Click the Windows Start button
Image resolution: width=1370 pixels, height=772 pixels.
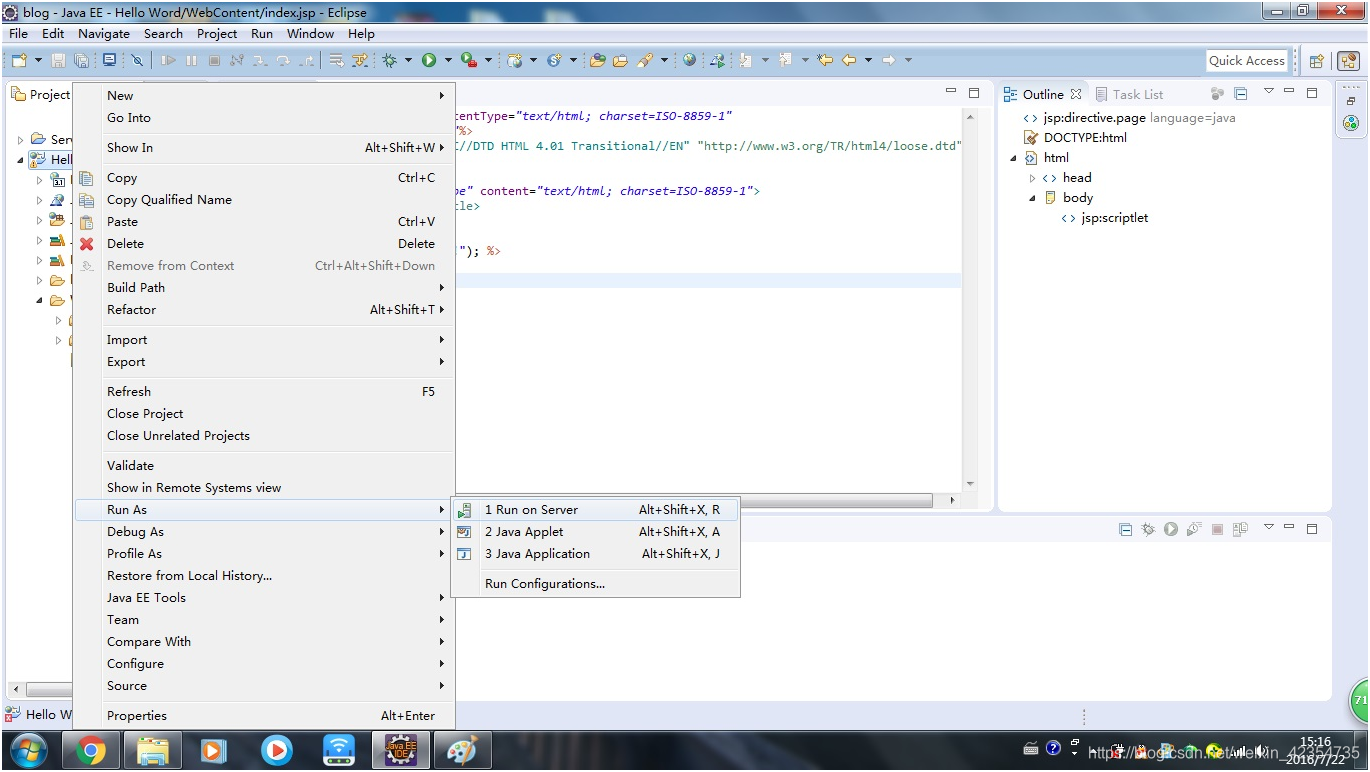pos(27,750)
